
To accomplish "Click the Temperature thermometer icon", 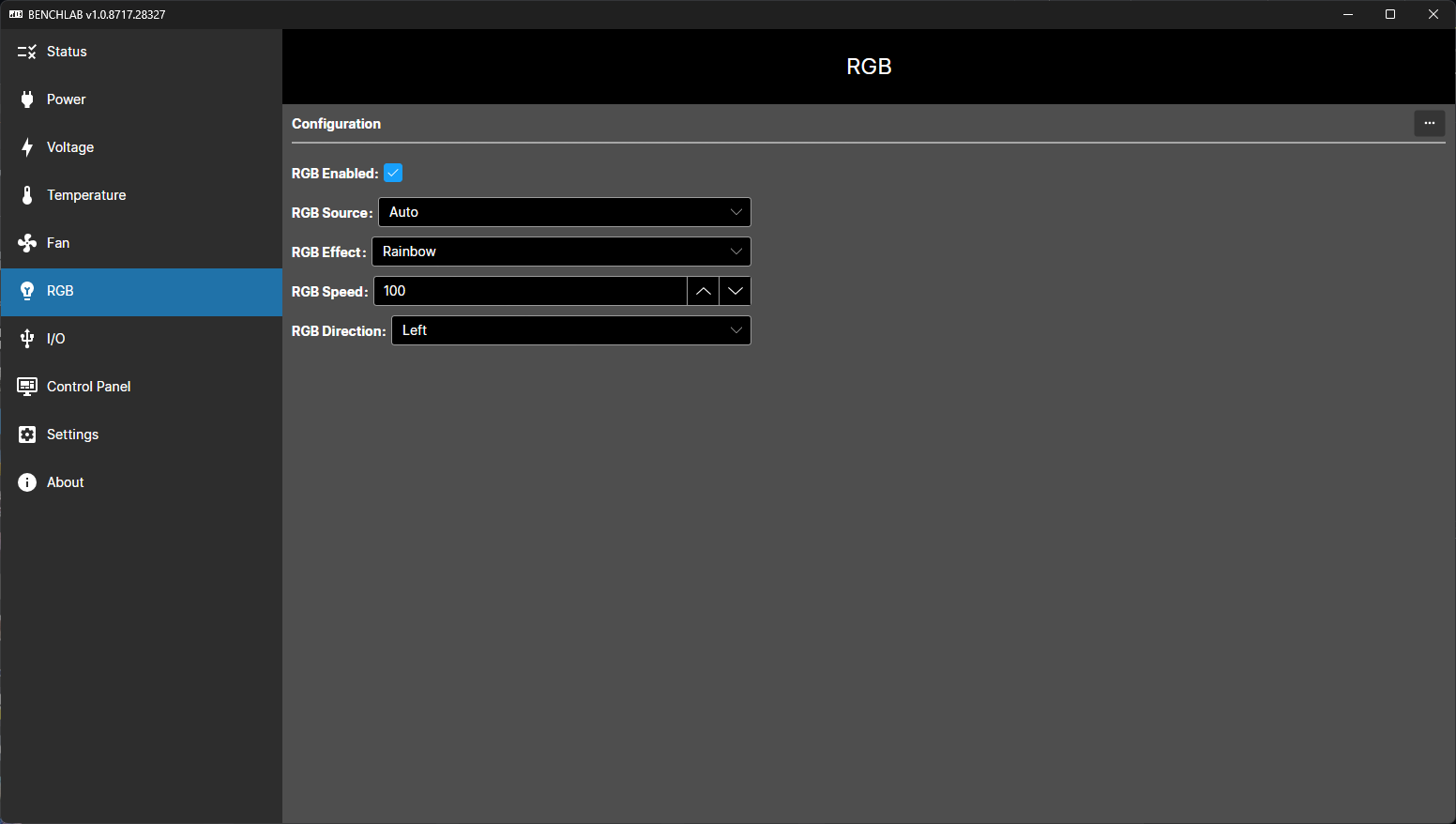I will click(x=27, y=195).
